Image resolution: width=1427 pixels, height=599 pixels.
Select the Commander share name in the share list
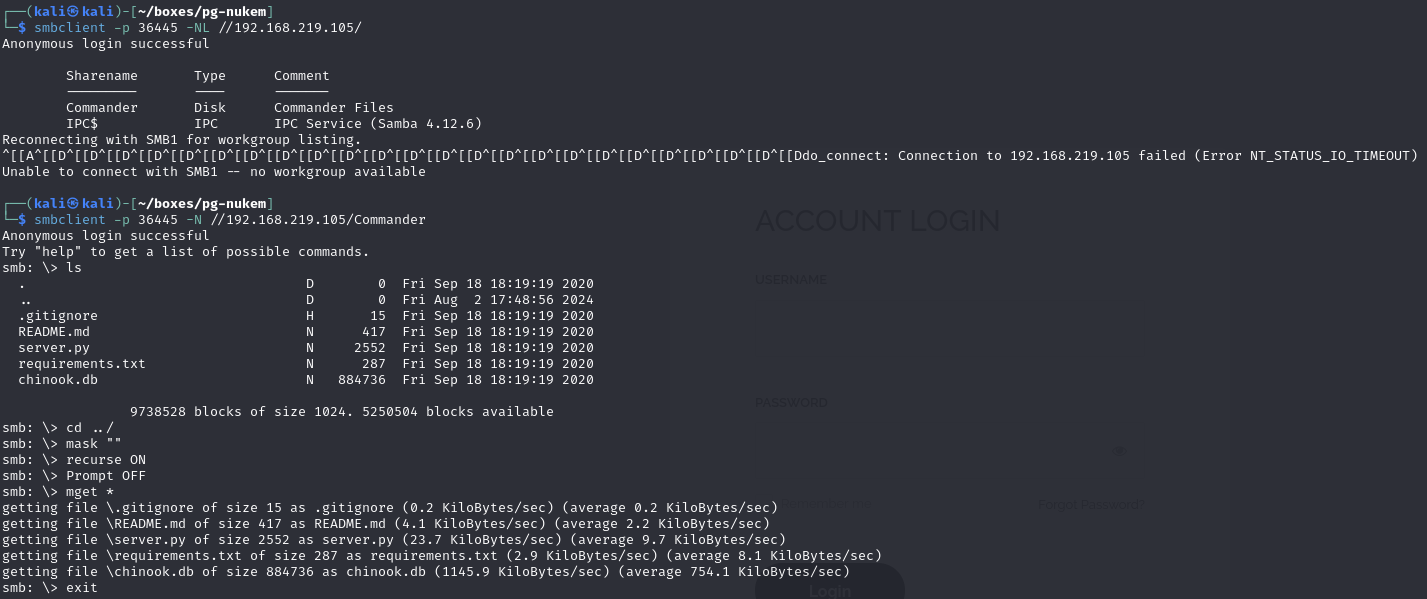tap(102, 108)
